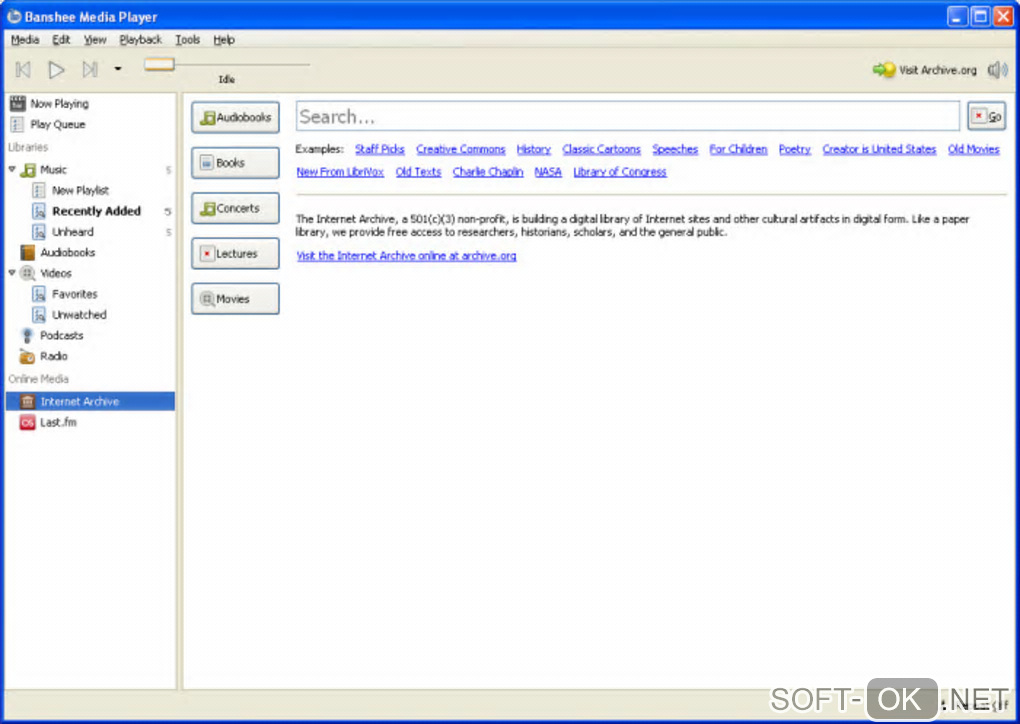Open the Playback menu

coord(141,40)
